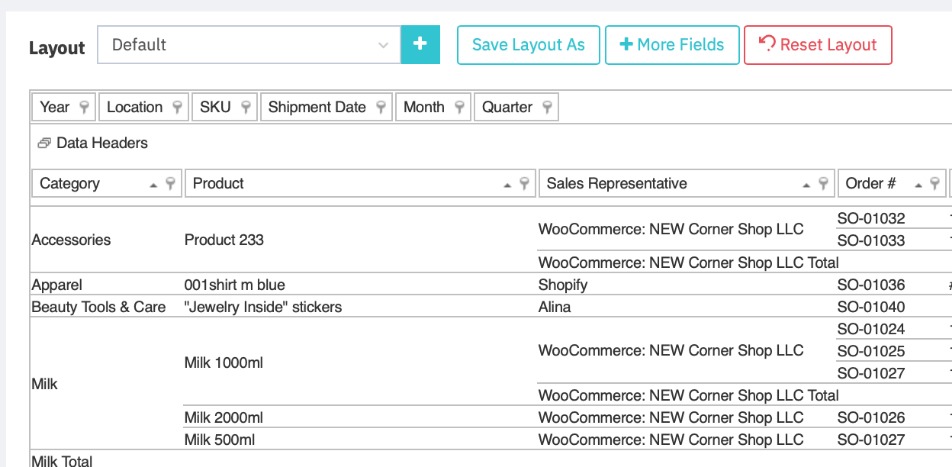Click filter icon on Shipment Date field
Viewport: 952px width, 467px height.
point(381,107)
